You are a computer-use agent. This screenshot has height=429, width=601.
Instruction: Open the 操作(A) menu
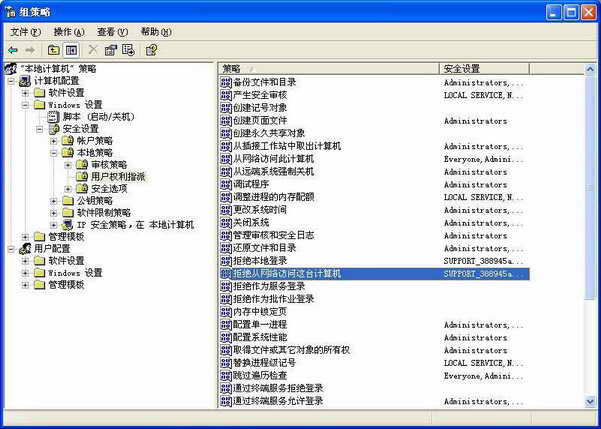click(x=69, y=32)
